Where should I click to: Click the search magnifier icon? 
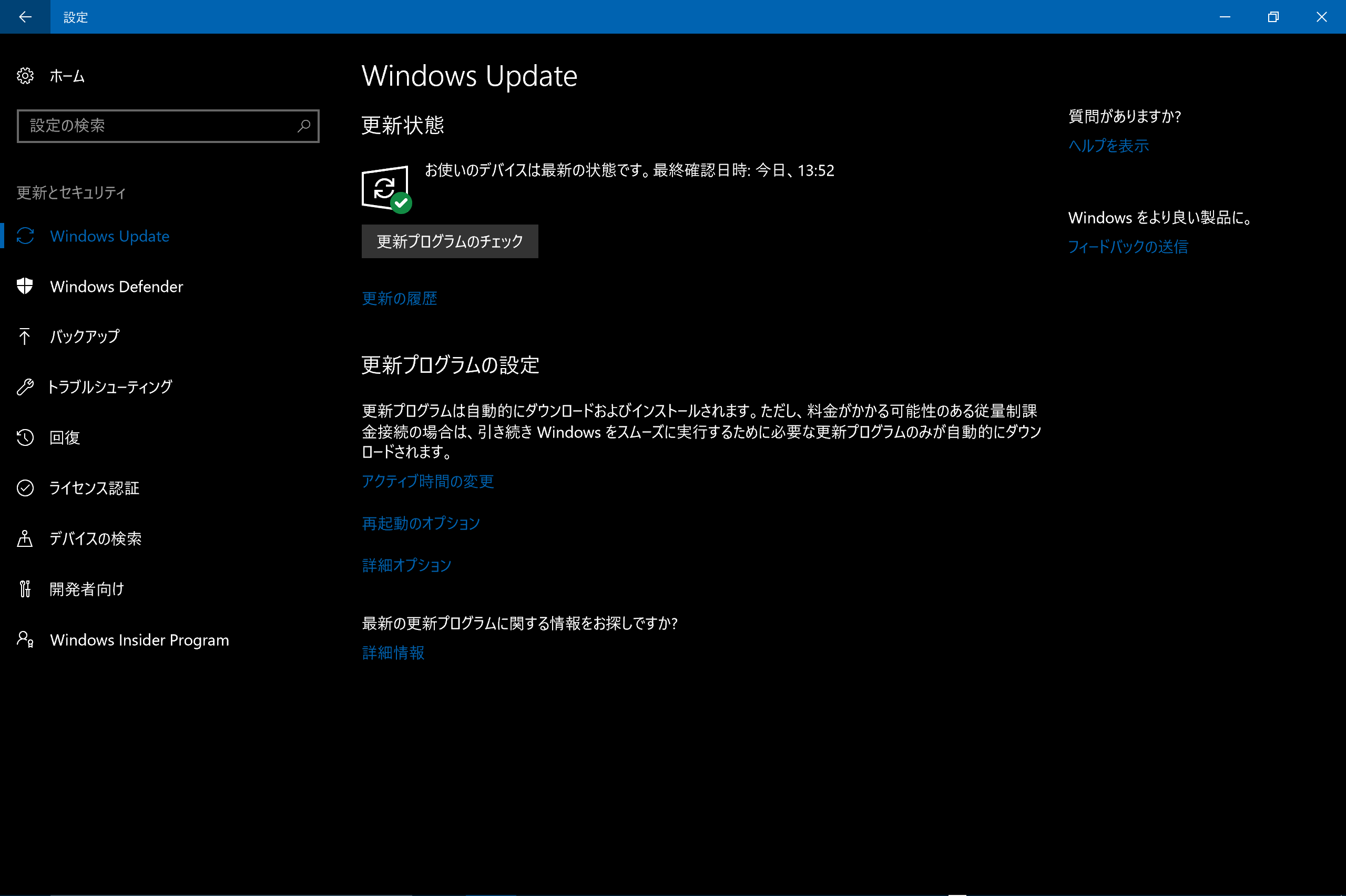tap(304, 126)
